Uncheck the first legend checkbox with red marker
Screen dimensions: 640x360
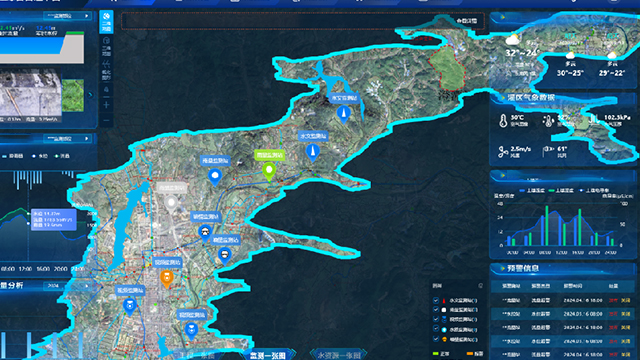436,300
